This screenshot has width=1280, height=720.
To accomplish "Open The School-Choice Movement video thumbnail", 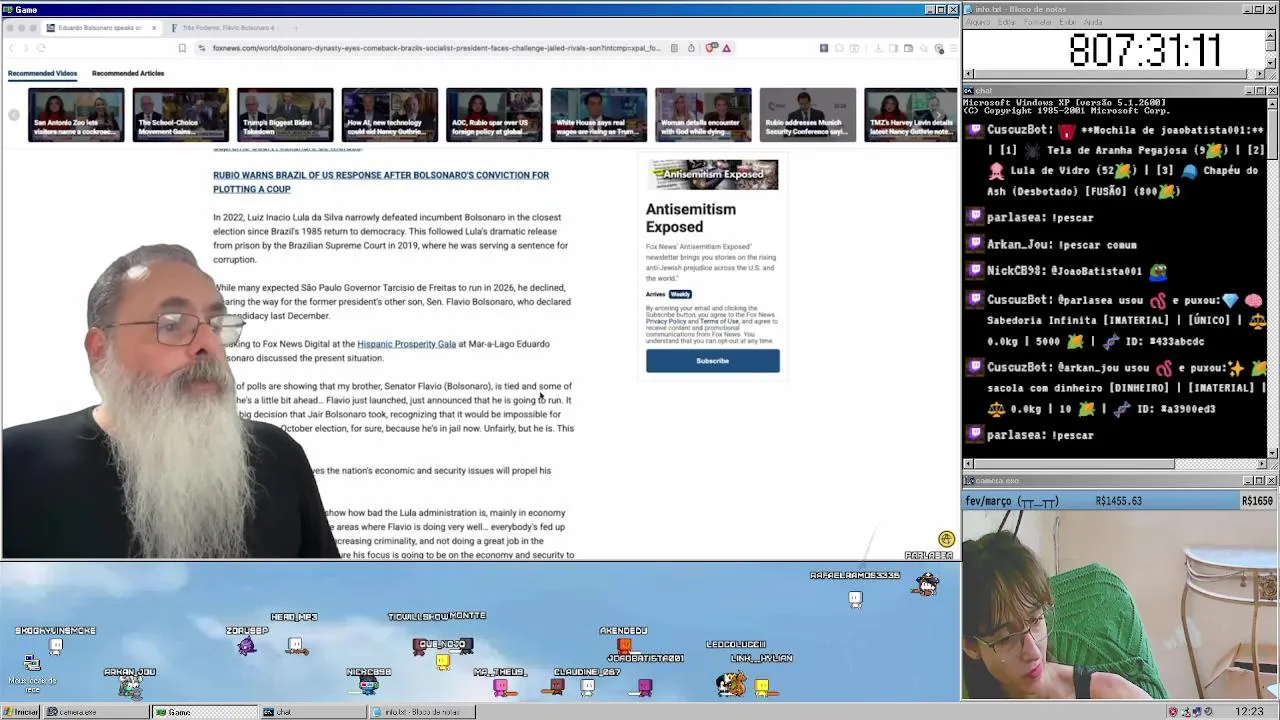I will tap(180, 115).
